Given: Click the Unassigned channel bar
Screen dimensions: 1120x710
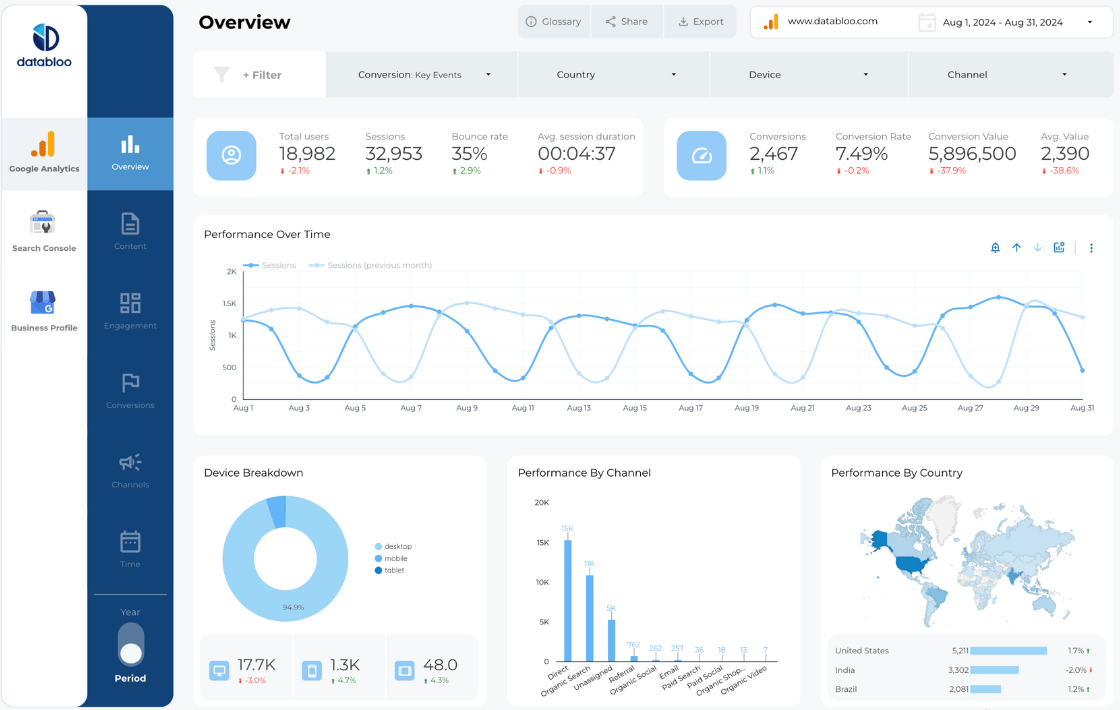Looking at the screenshot, I should click(611, 640).
